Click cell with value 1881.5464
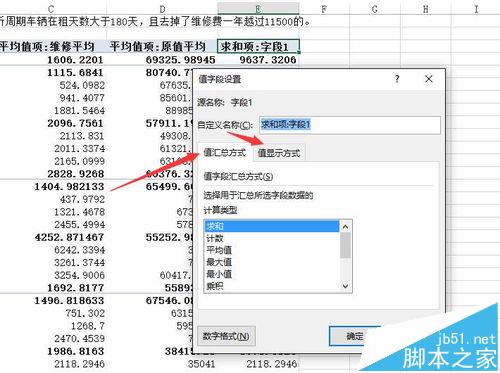The height and width of the screenshot is (373, 500). click(x=53, y=110)
